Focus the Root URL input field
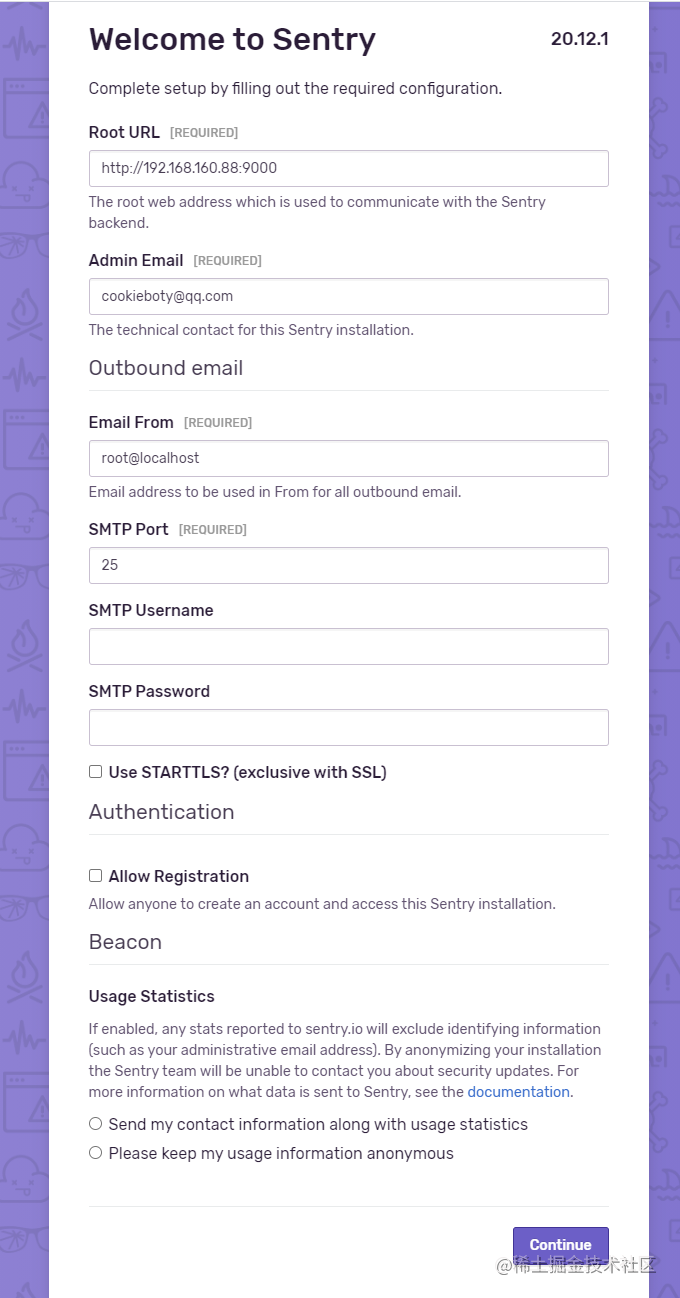This screenshot has height=1298, width=680. pos(348,168)
